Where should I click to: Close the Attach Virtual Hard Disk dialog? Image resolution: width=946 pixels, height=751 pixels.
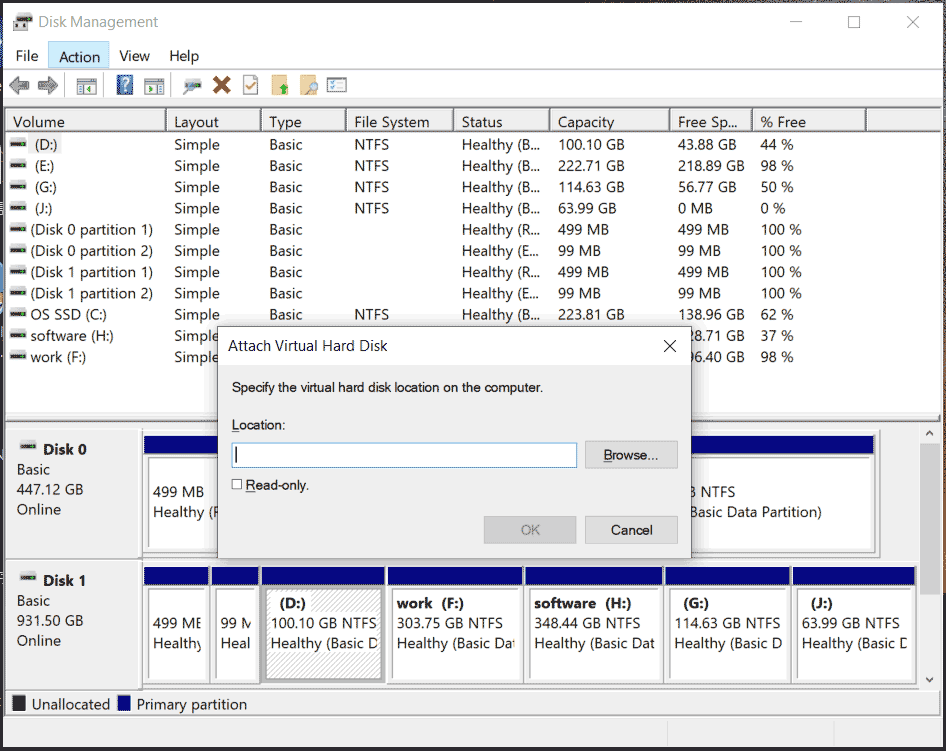point(670,346)
